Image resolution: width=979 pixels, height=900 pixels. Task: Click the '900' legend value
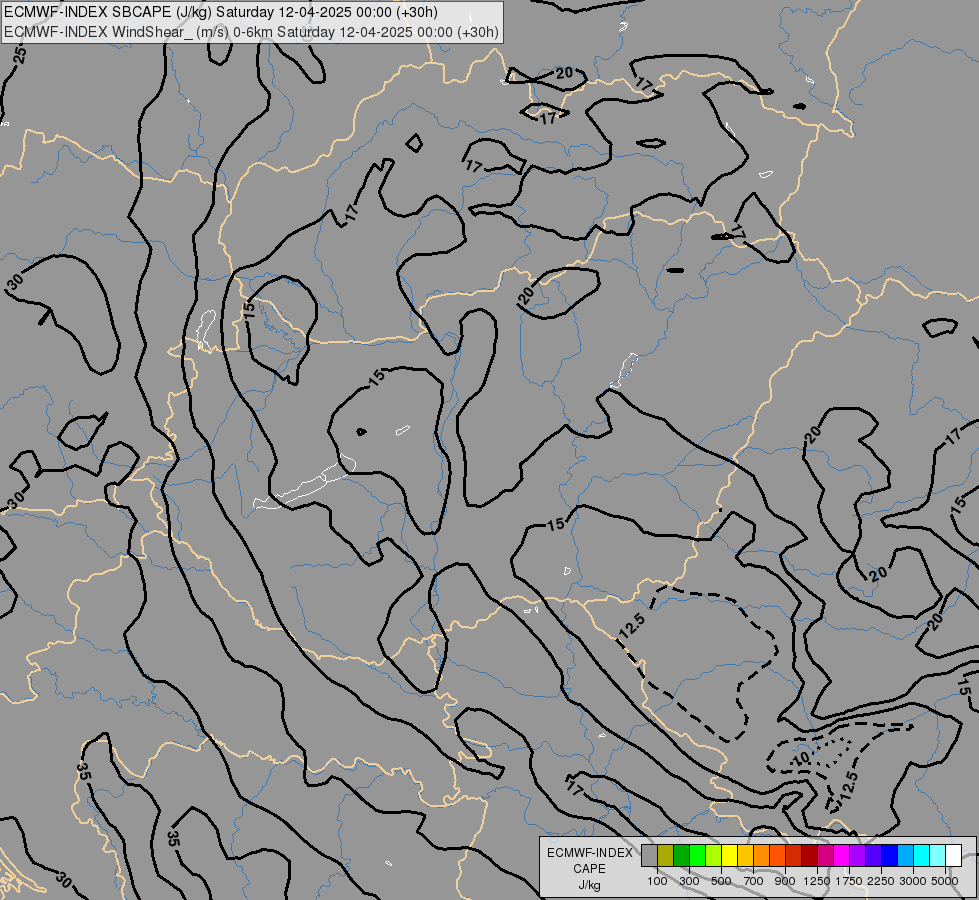coord(785,881)
